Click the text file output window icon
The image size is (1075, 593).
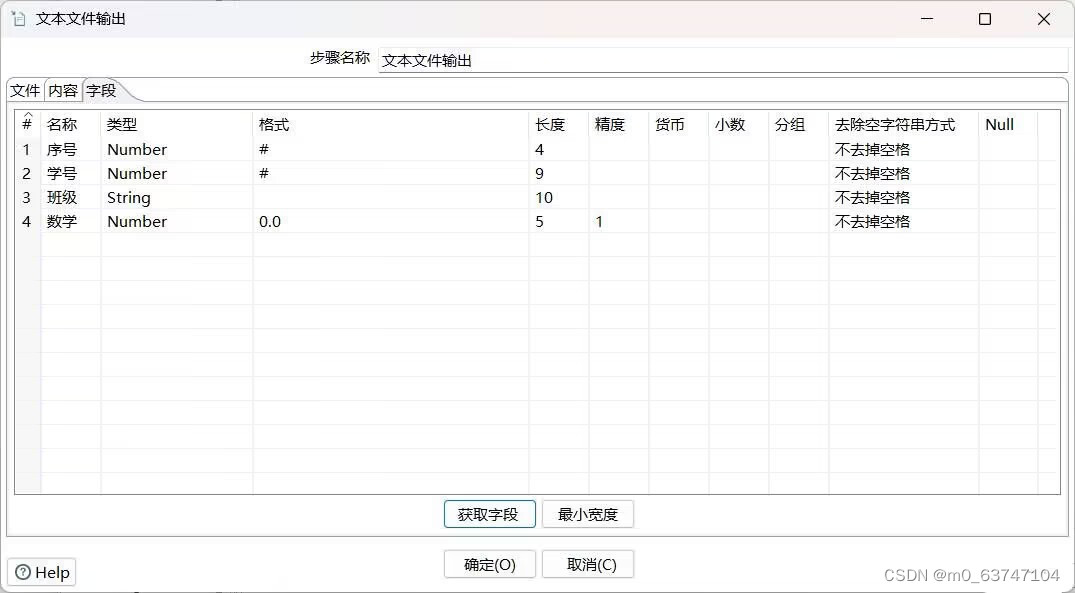(19, 19)
